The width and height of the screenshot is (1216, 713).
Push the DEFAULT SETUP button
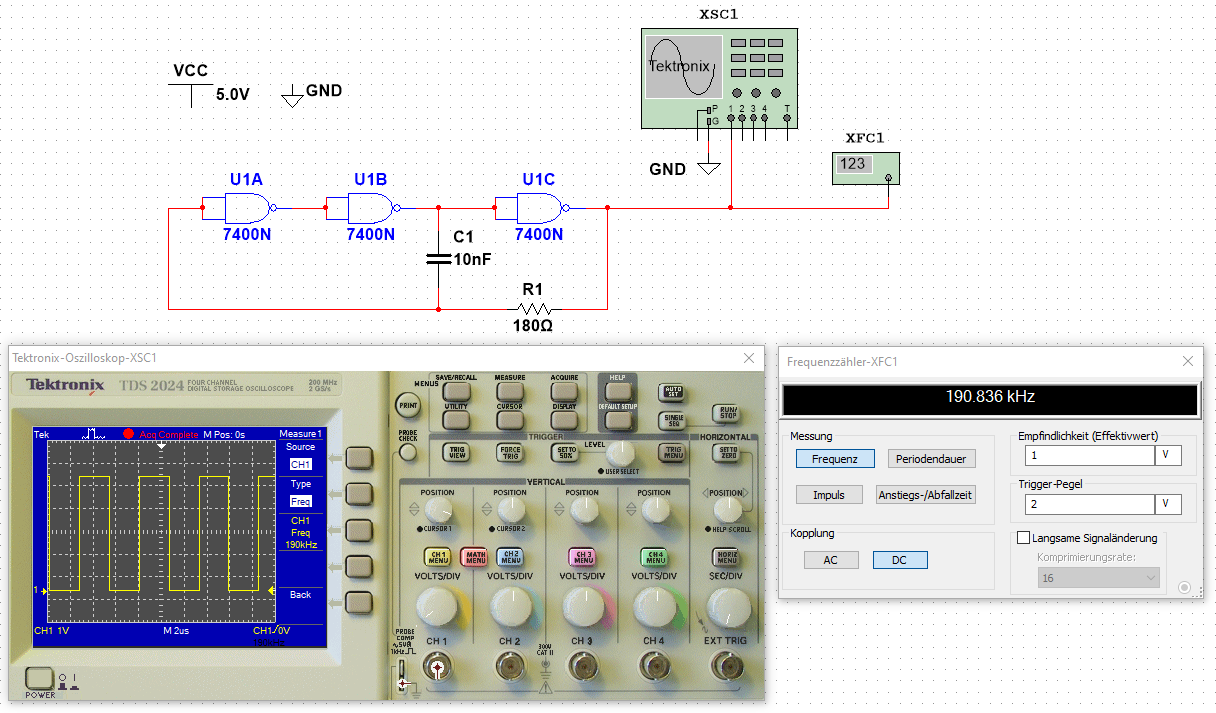[617, 420]
